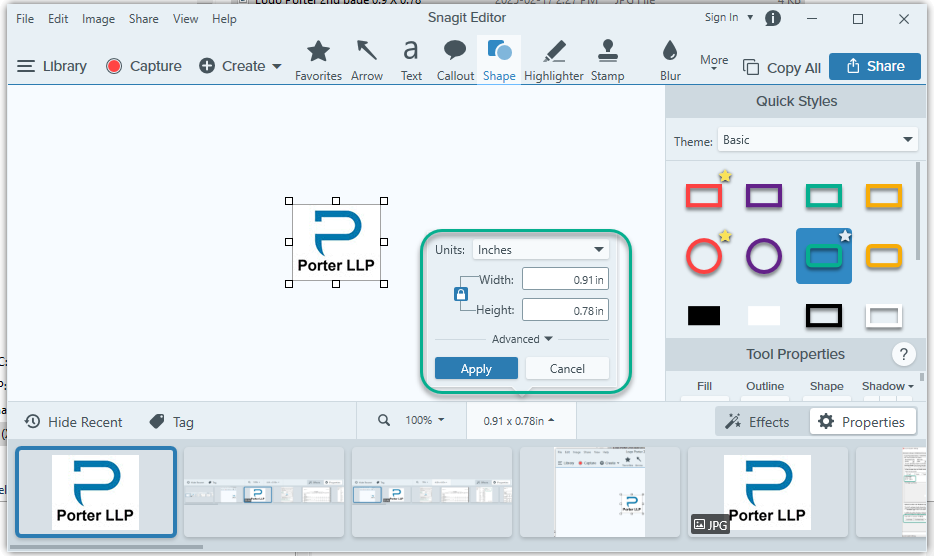934x556 pixels.
Task: Expand the Advanced options section
Action: 522,339
